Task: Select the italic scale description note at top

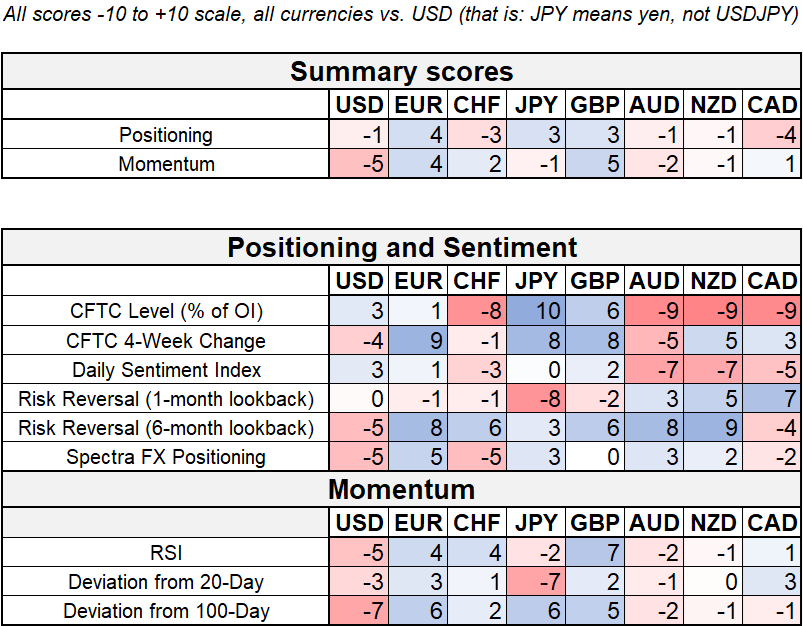Action: (x=401, y=18)
